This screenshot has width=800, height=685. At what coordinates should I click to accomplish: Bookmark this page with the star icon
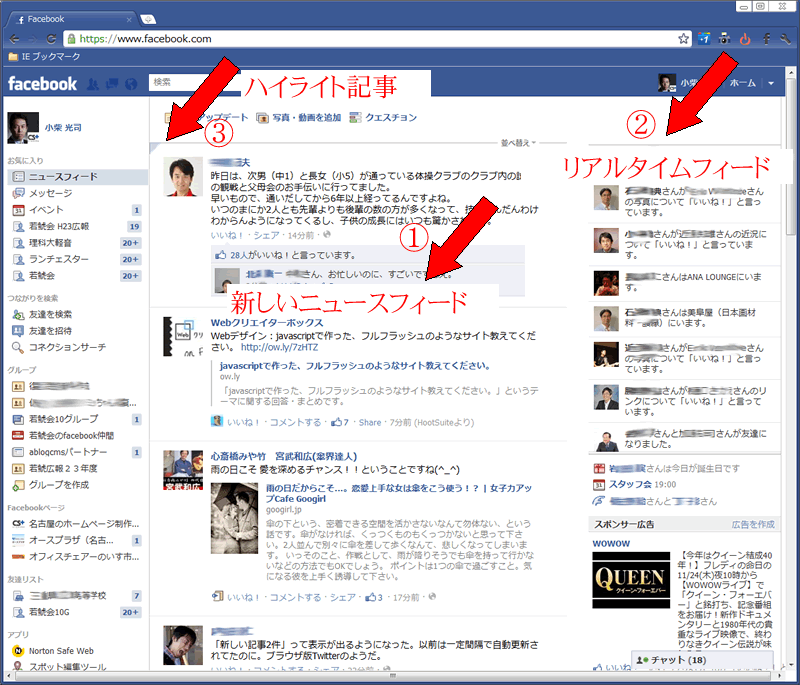coord(683,39)
